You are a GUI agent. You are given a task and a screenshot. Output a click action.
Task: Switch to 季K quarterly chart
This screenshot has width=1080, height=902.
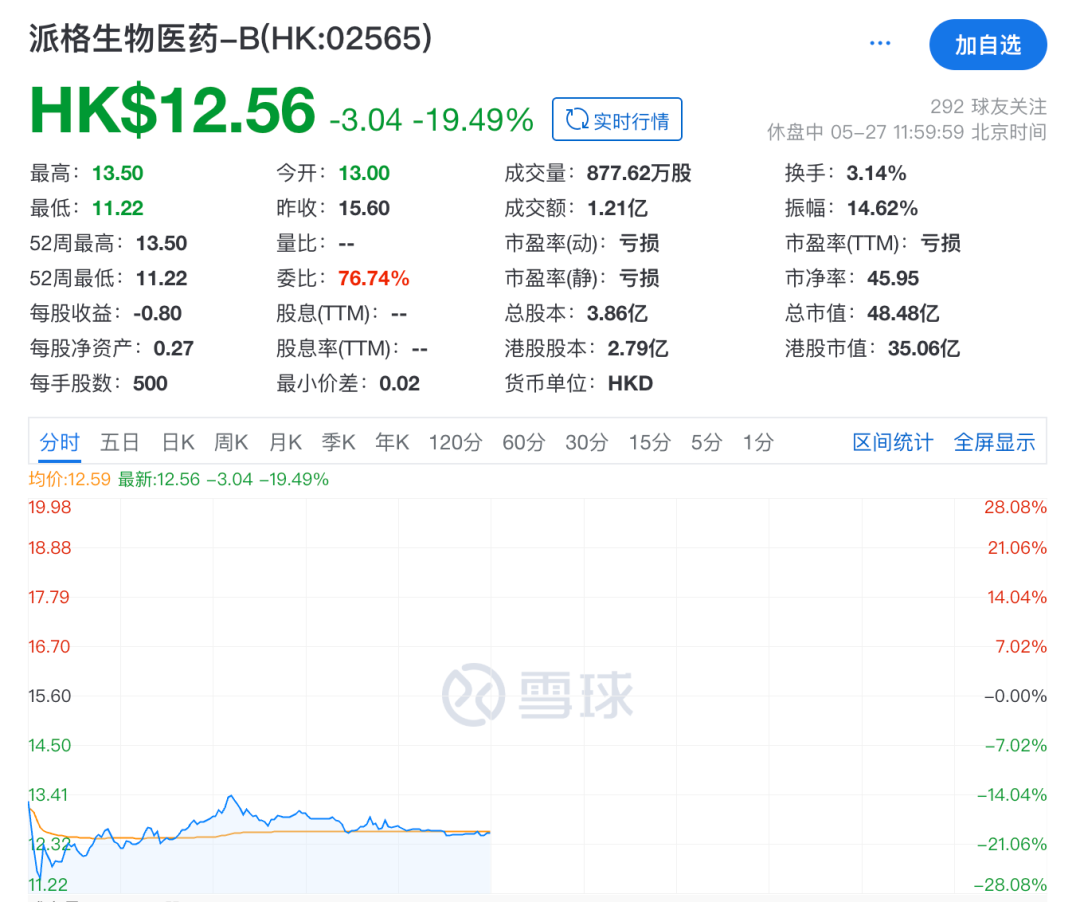tap(338, 442)
